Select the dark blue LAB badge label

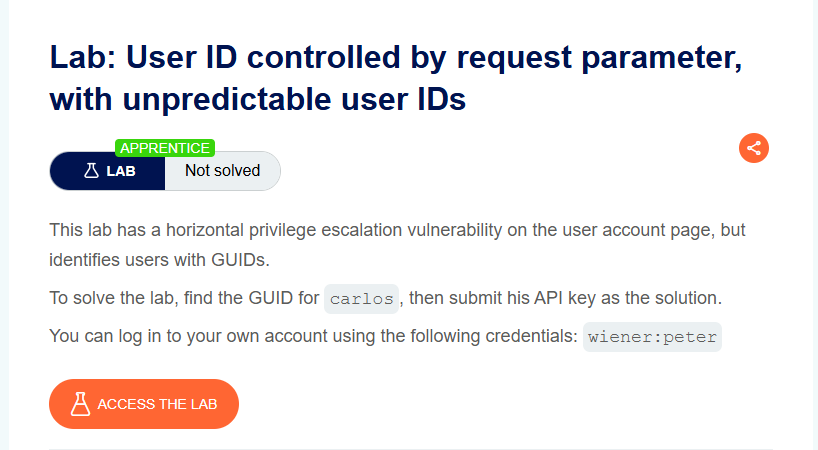click(107, 171)
